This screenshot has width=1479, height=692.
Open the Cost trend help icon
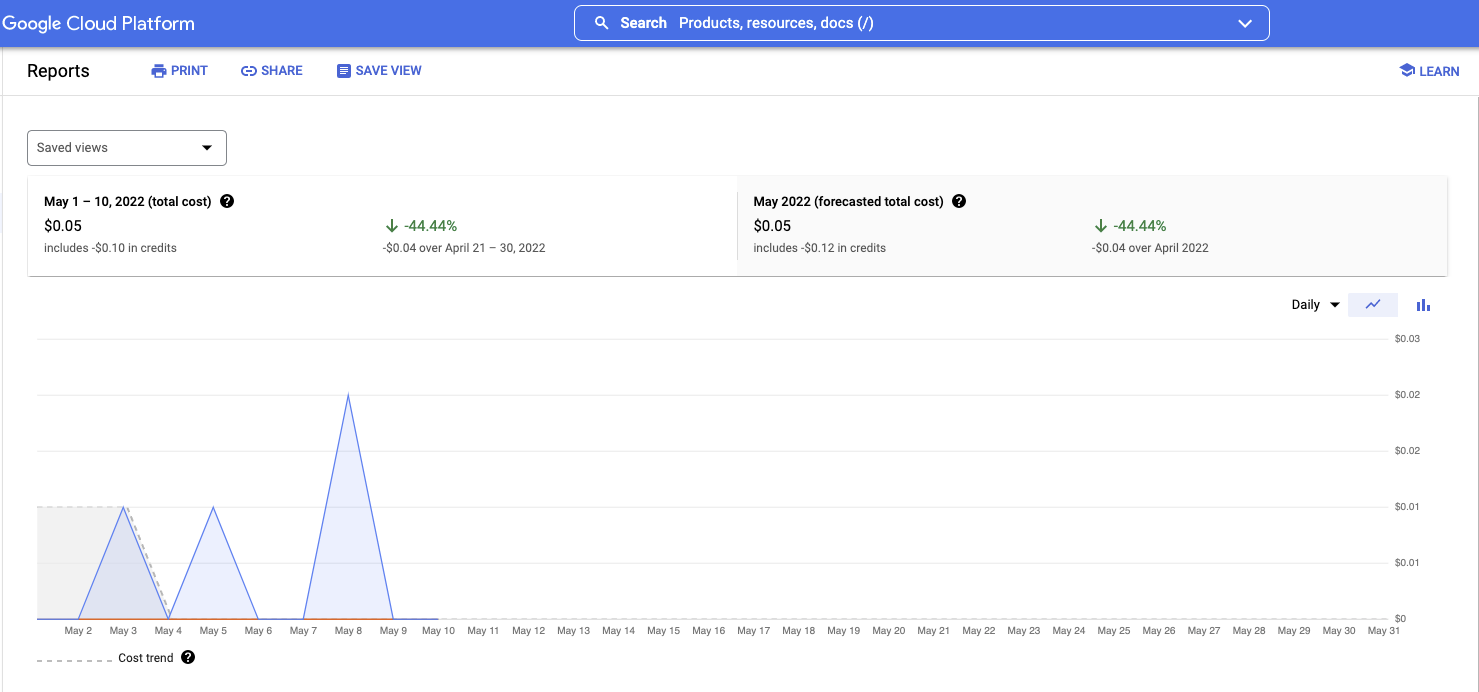point(188,657)
